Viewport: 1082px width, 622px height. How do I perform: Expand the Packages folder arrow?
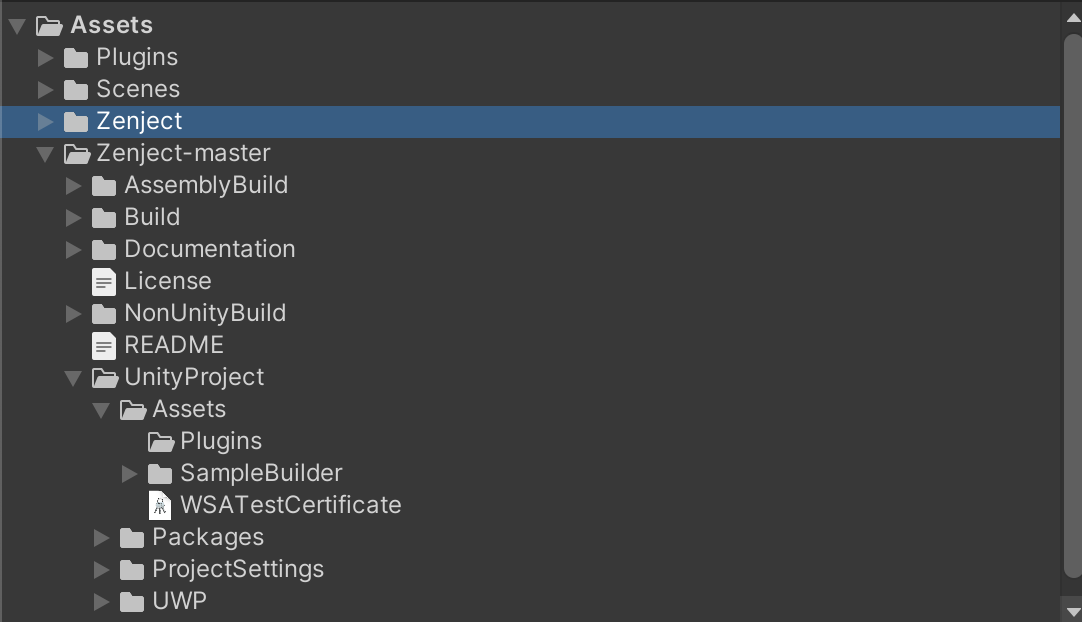tap(101, 538)
